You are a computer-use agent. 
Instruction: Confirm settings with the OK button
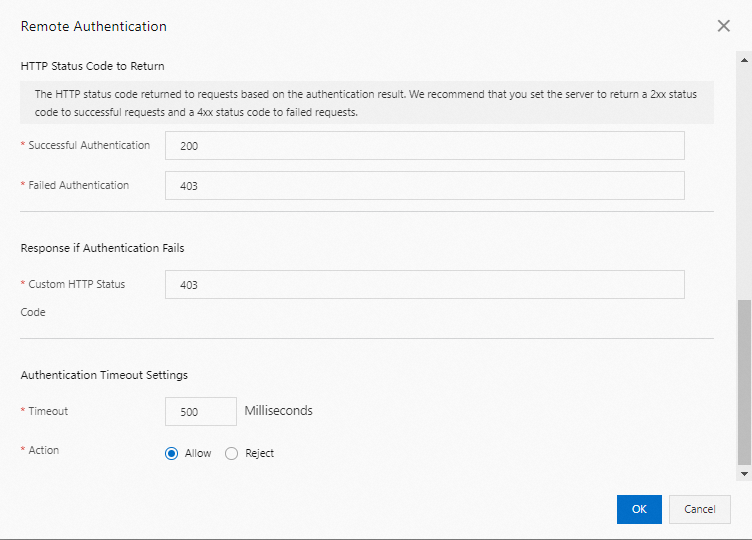639,509
